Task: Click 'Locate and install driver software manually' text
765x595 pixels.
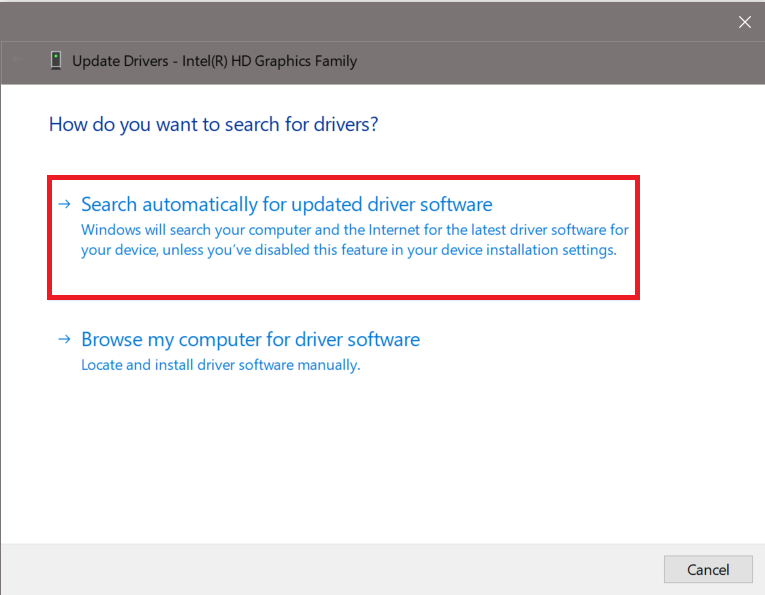Action: point(220,365)
